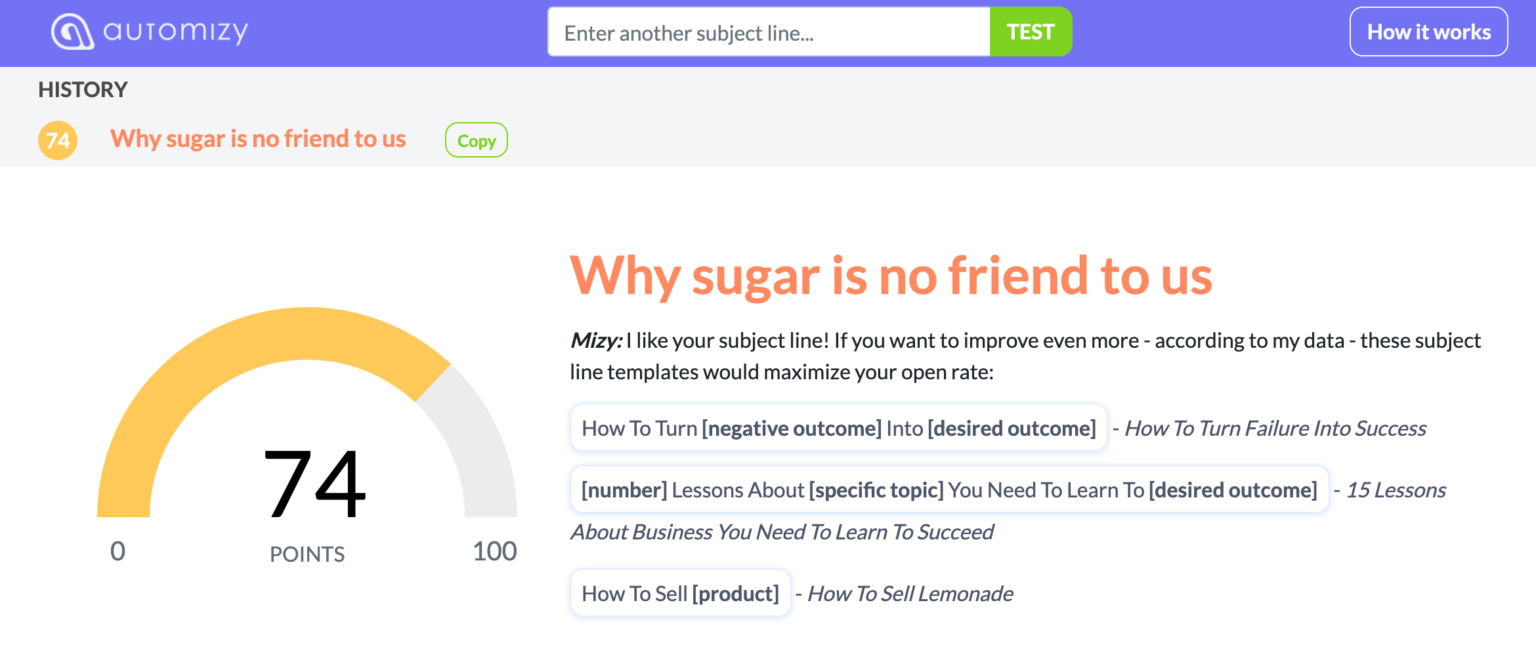Copy the subject line with the Copy button

click(x=476, y=141)
